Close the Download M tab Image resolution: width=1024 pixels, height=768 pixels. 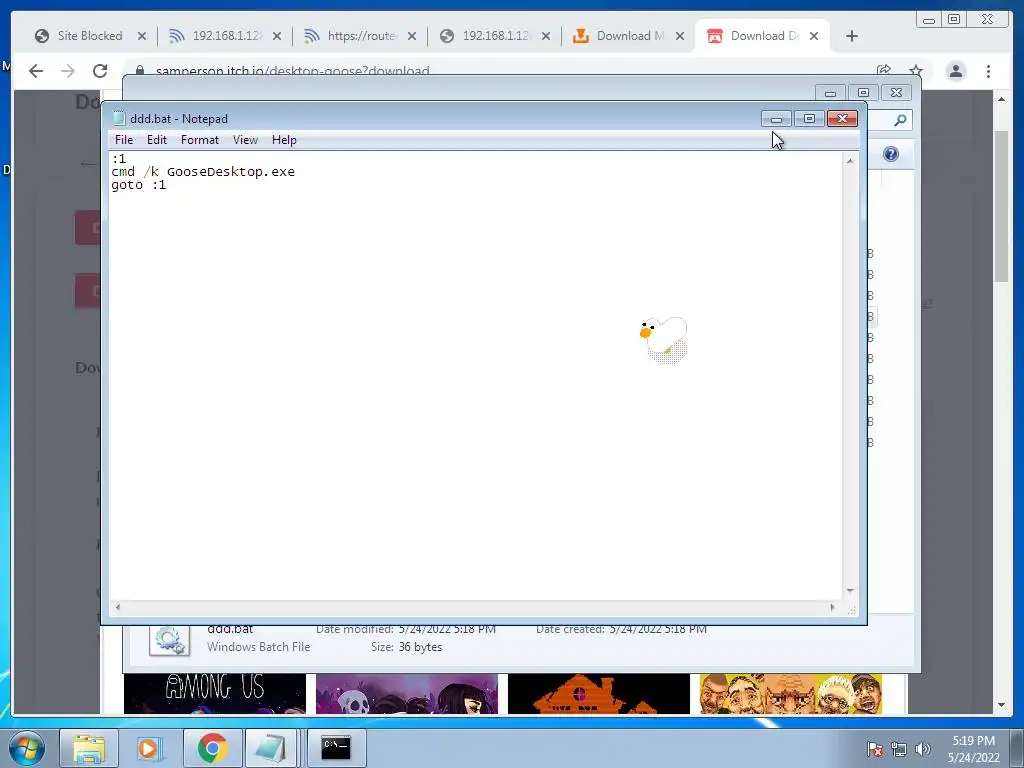point(680,36)
